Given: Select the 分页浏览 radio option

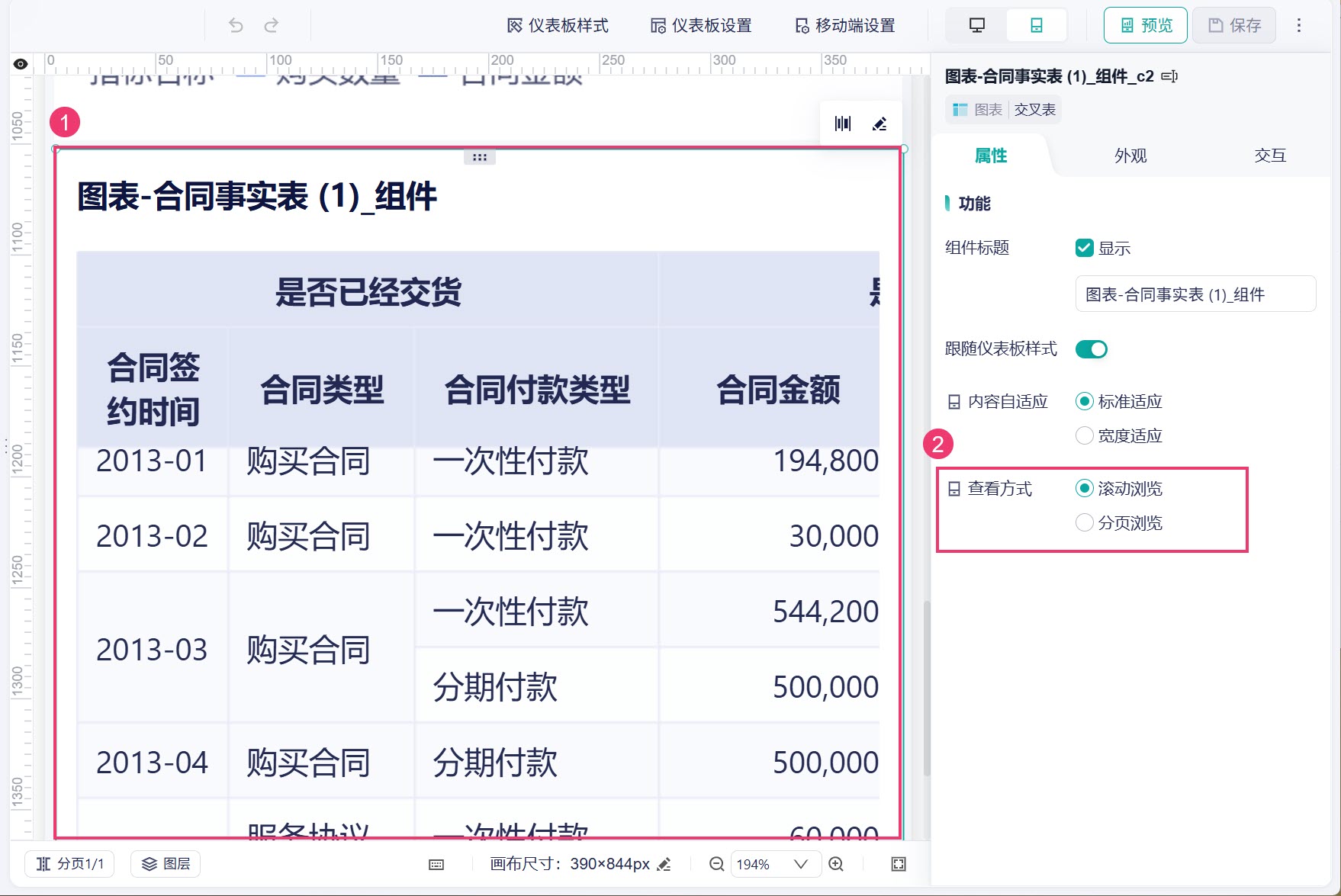Looking at the screenshot, I should point(1084,522).
